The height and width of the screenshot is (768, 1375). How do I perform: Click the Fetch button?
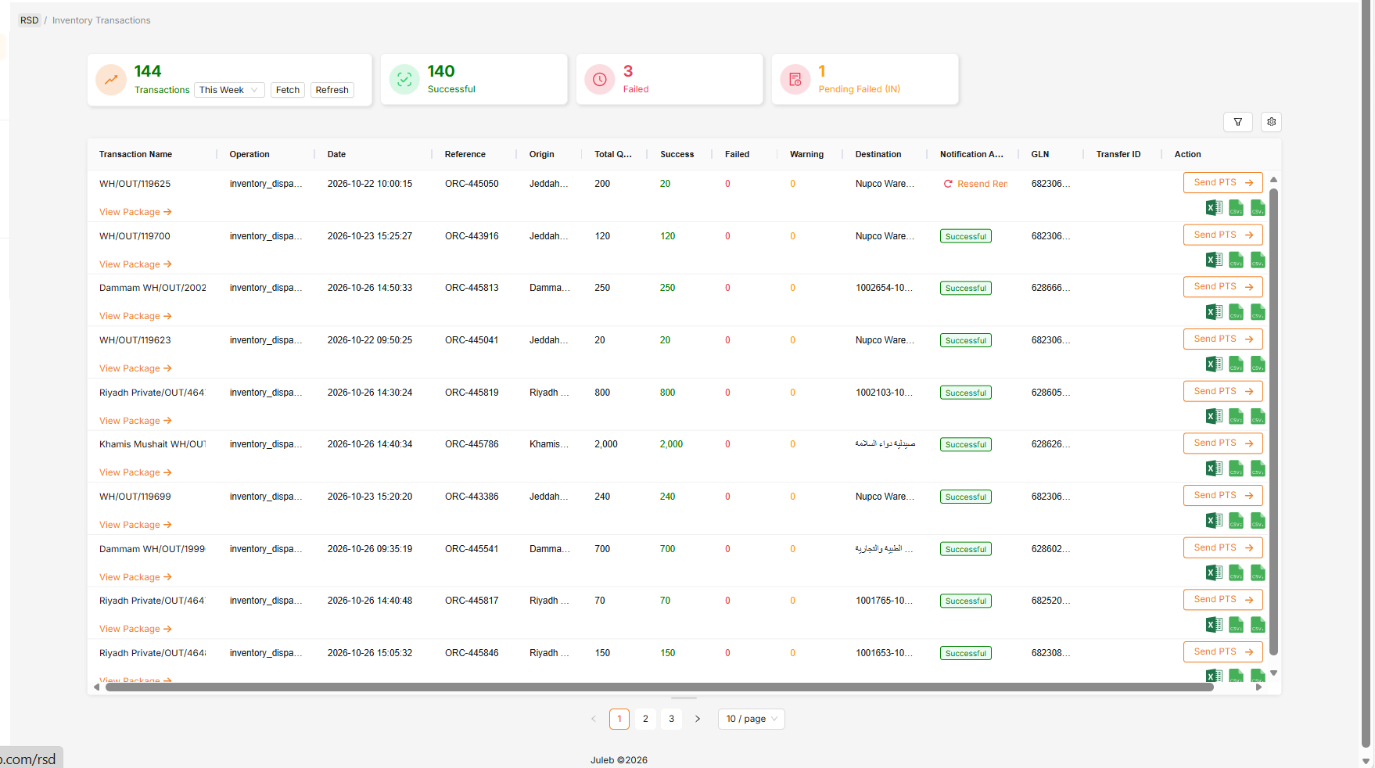tap(288, 90)
